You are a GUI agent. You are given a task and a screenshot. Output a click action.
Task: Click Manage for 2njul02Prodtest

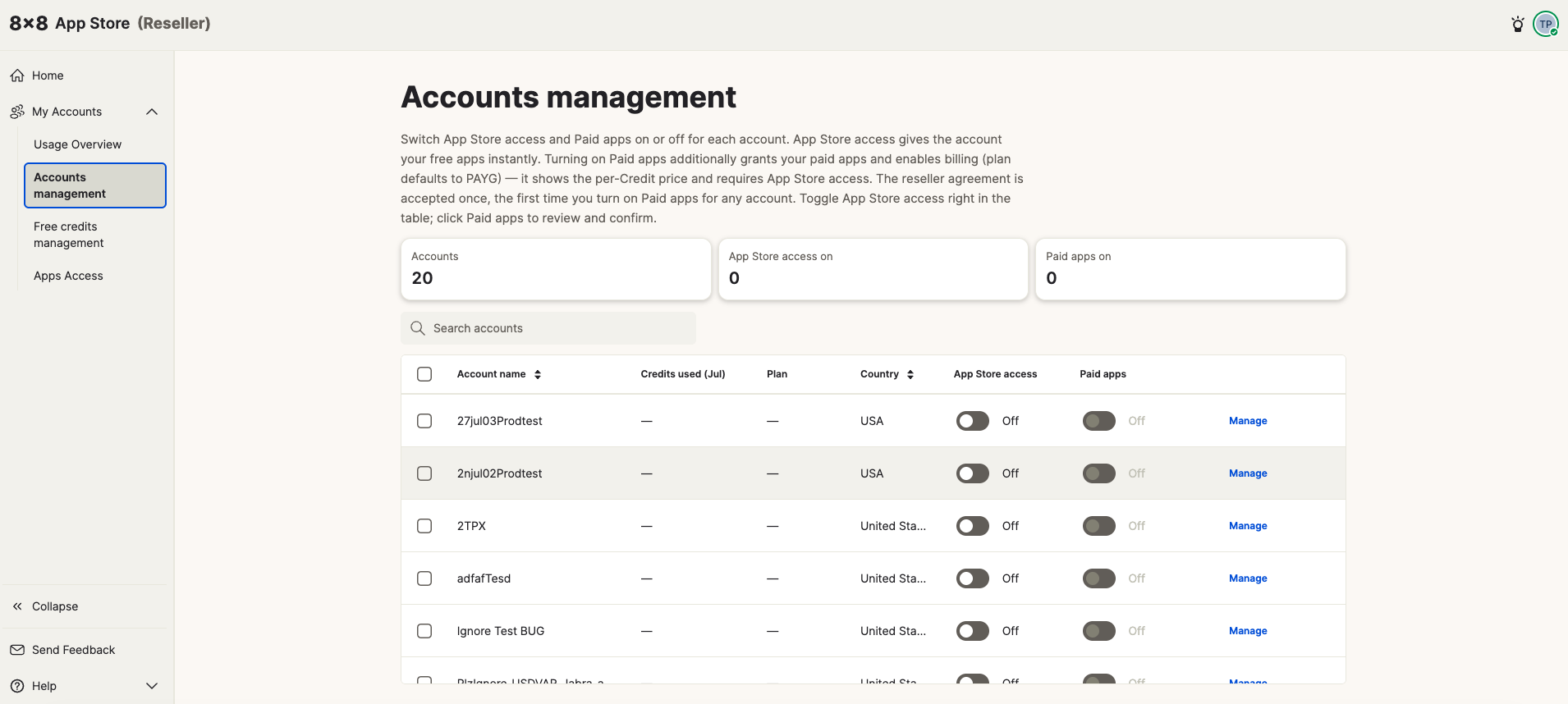point(1248,473)
